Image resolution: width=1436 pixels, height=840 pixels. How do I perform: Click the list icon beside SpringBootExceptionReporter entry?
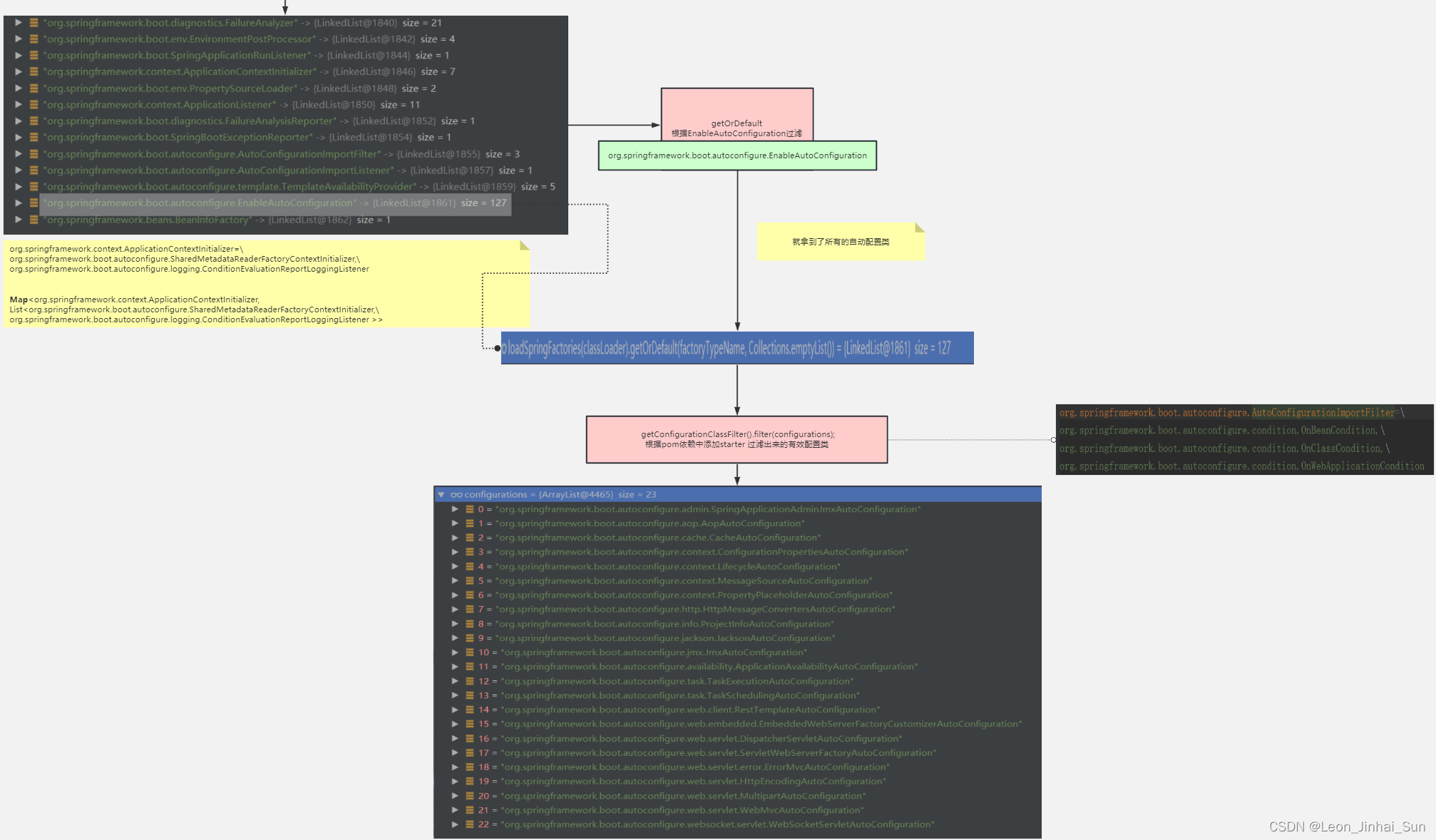coord(33,137)
